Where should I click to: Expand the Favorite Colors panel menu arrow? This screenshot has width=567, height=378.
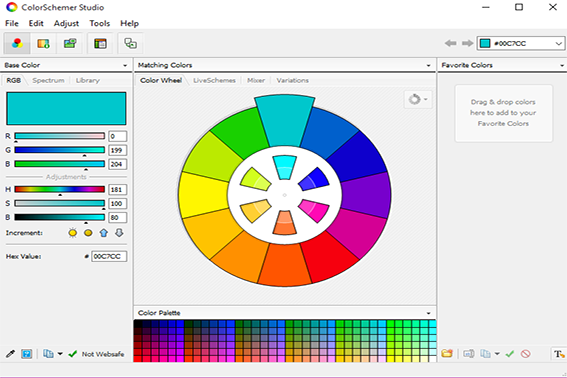point(562,65)
